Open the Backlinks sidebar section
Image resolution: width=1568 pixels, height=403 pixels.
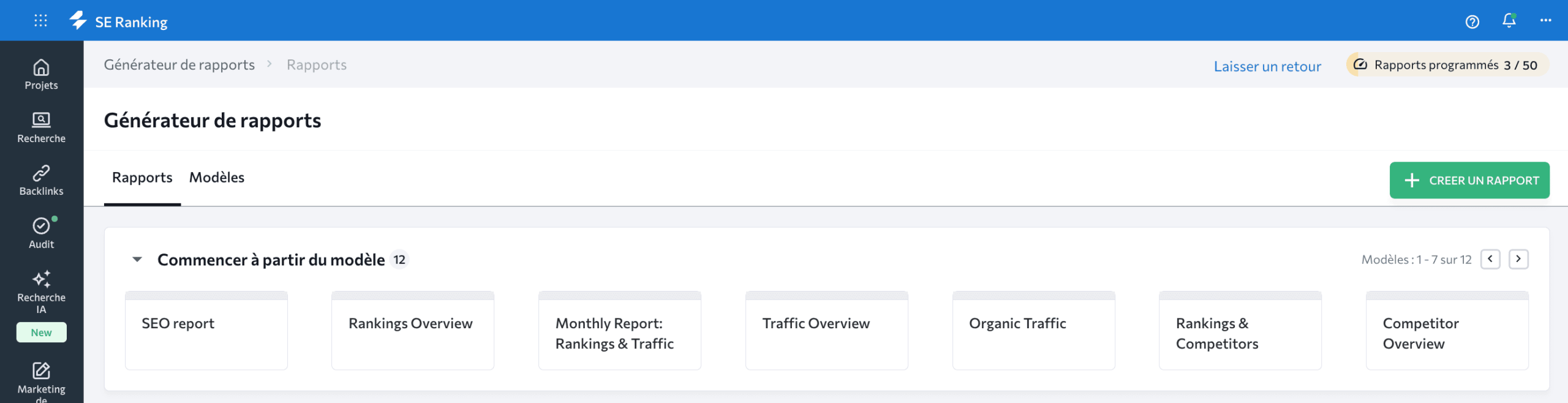pos(41,181)
